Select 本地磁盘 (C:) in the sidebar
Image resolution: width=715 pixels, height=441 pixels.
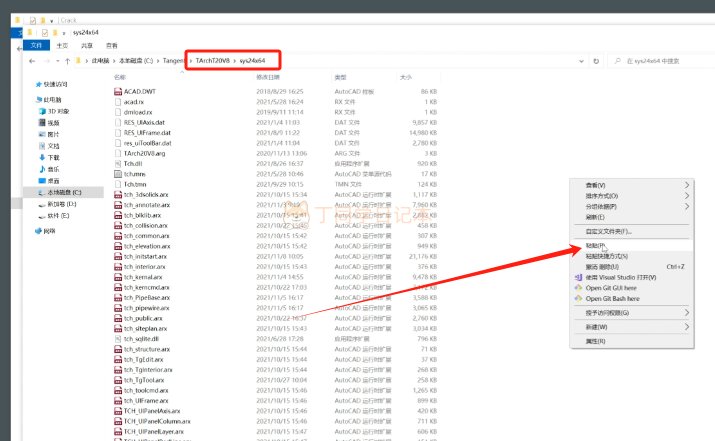[64, 192]
